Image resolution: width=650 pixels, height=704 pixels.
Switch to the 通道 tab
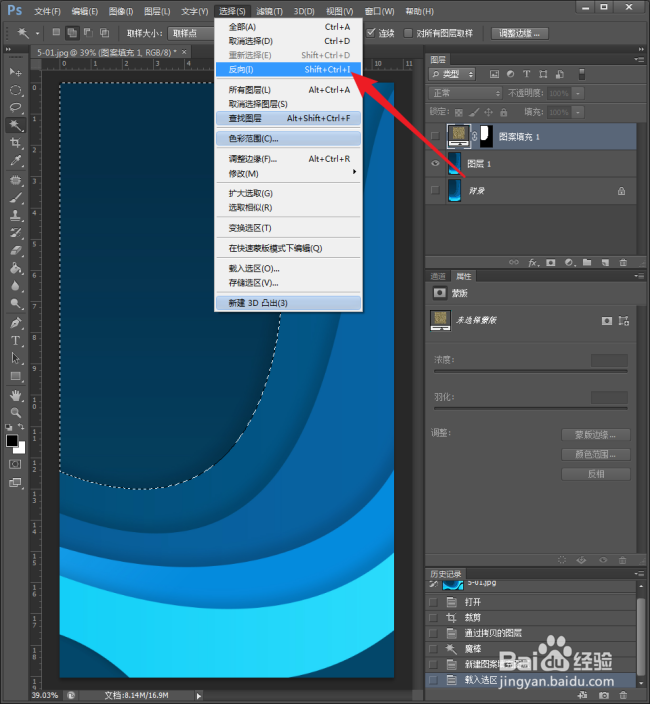point(438,276)
